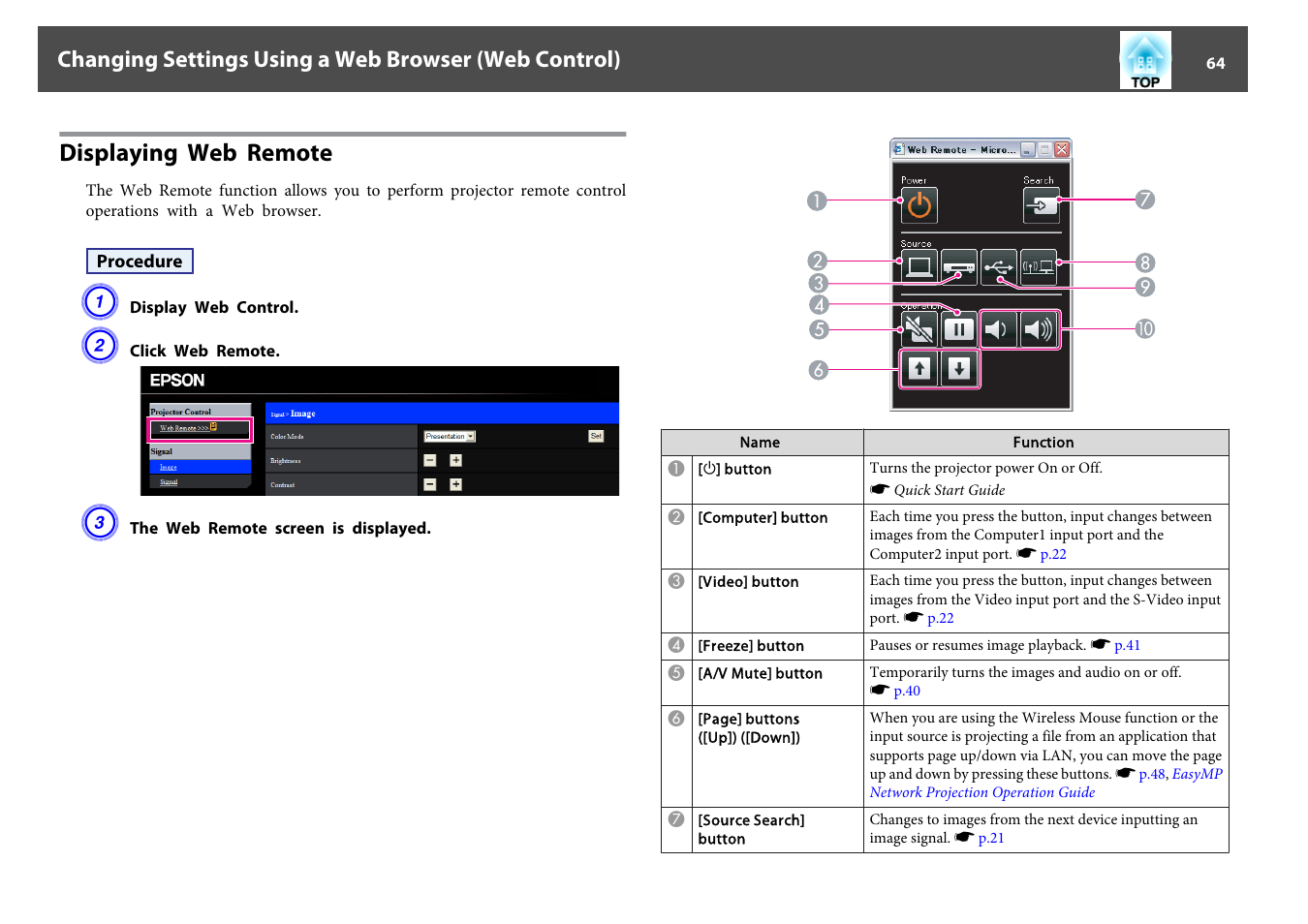Click the Set button for Color Mode
The image size is (1308, 924).
pyautogui.click(x=596, y=436)
